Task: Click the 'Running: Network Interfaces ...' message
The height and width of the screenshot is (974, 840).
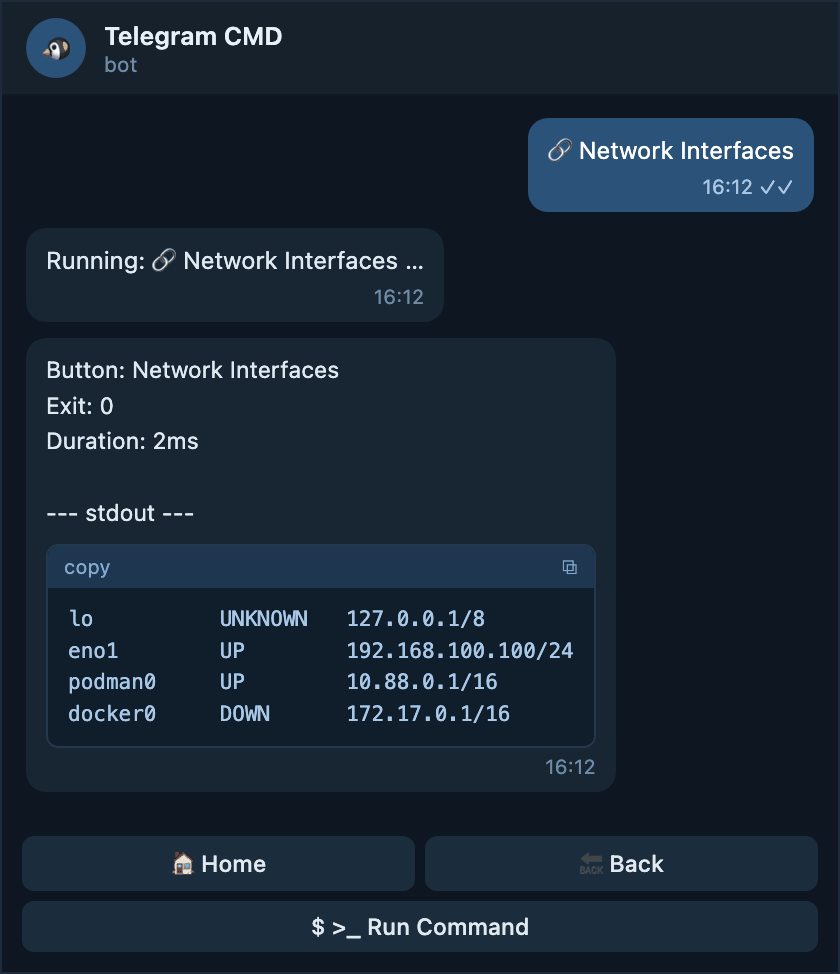Action: (x=235, y=275)
